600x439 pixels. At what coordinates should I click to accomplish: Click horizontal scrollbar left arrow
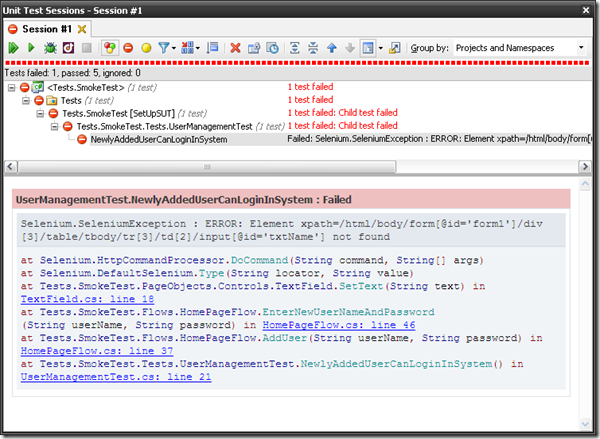10,167
